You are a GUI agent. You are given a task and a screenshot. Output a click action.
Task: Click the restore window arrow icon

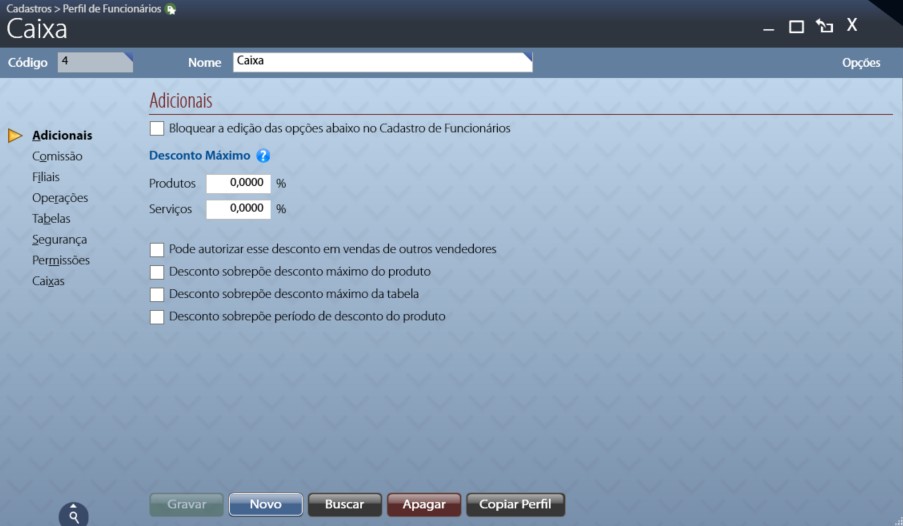coord(824,27)
